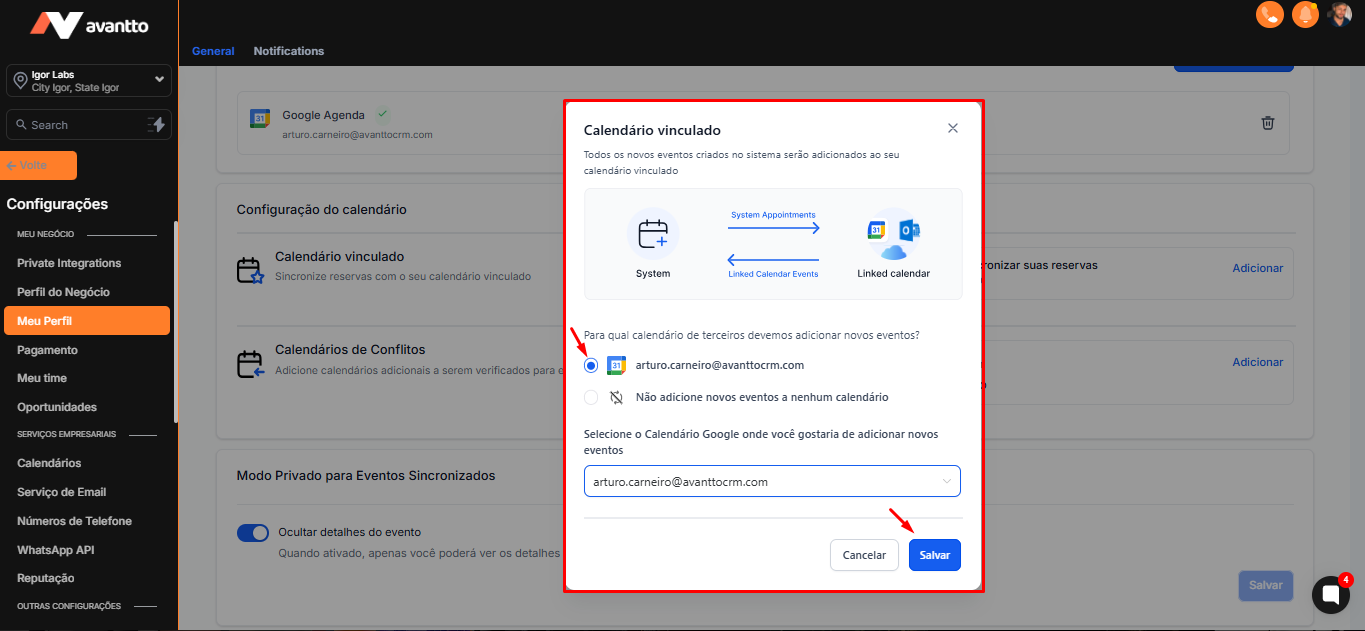Click the orange phone call icon
The width and height of the screenshot is (1365, 631).
click(x=1270, y=14)
